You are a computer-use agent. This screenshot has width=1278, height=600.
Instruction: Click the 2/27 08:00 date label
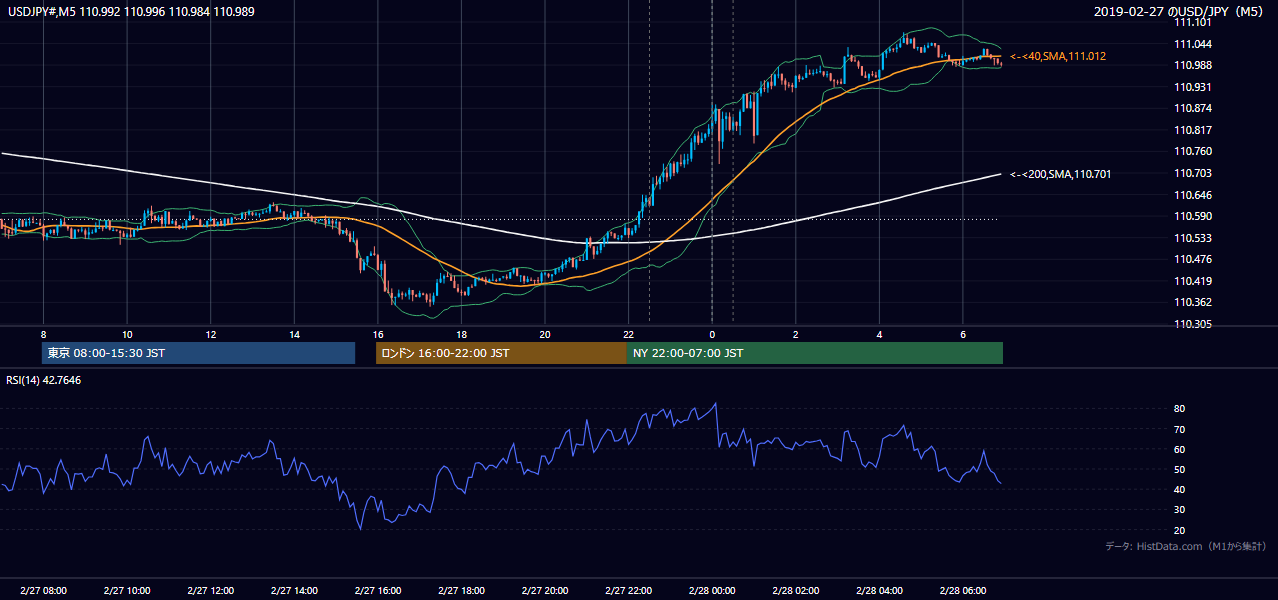43,591
